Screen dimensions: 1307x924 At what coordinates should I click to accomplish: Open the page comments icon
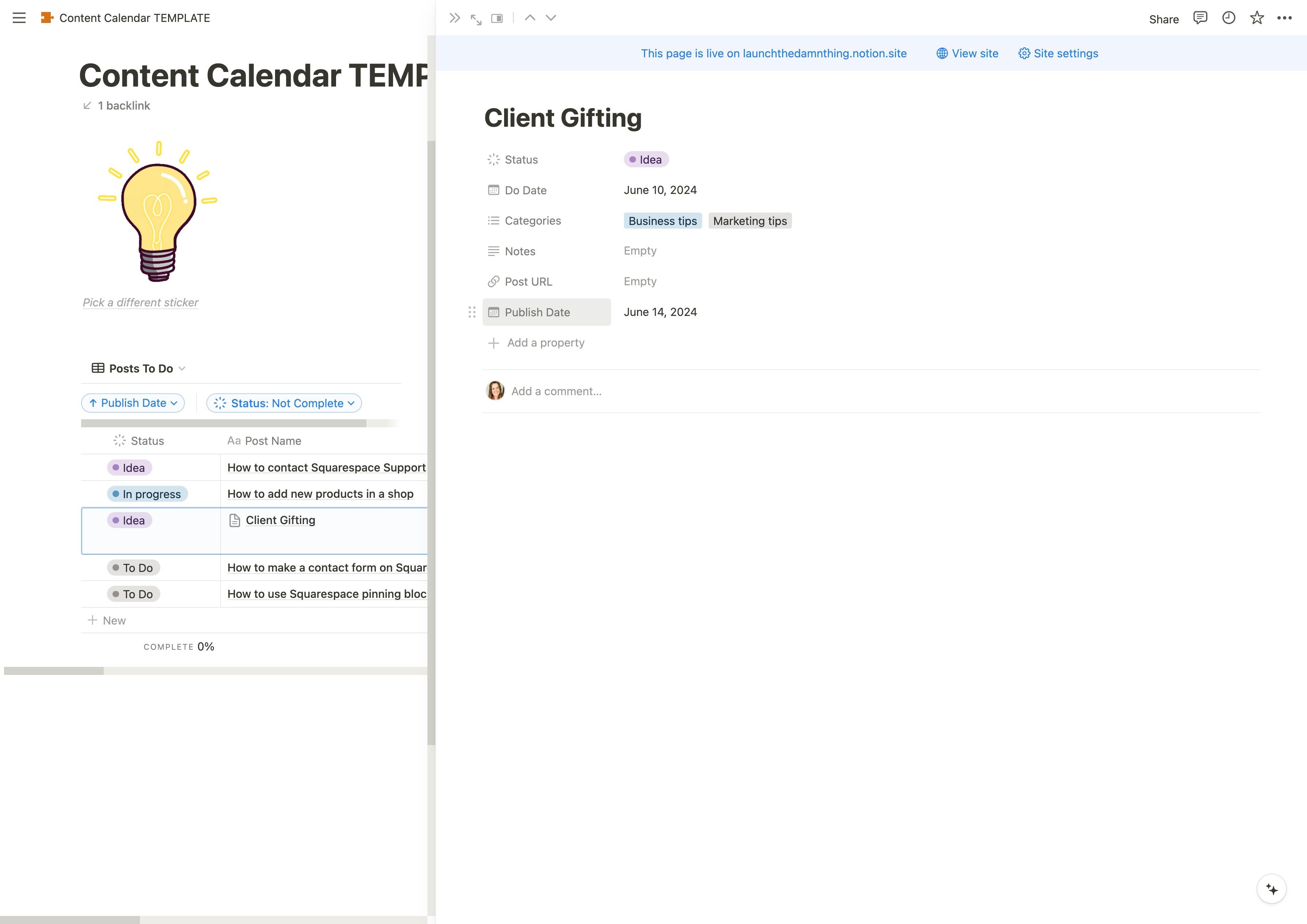[1200, 18]
